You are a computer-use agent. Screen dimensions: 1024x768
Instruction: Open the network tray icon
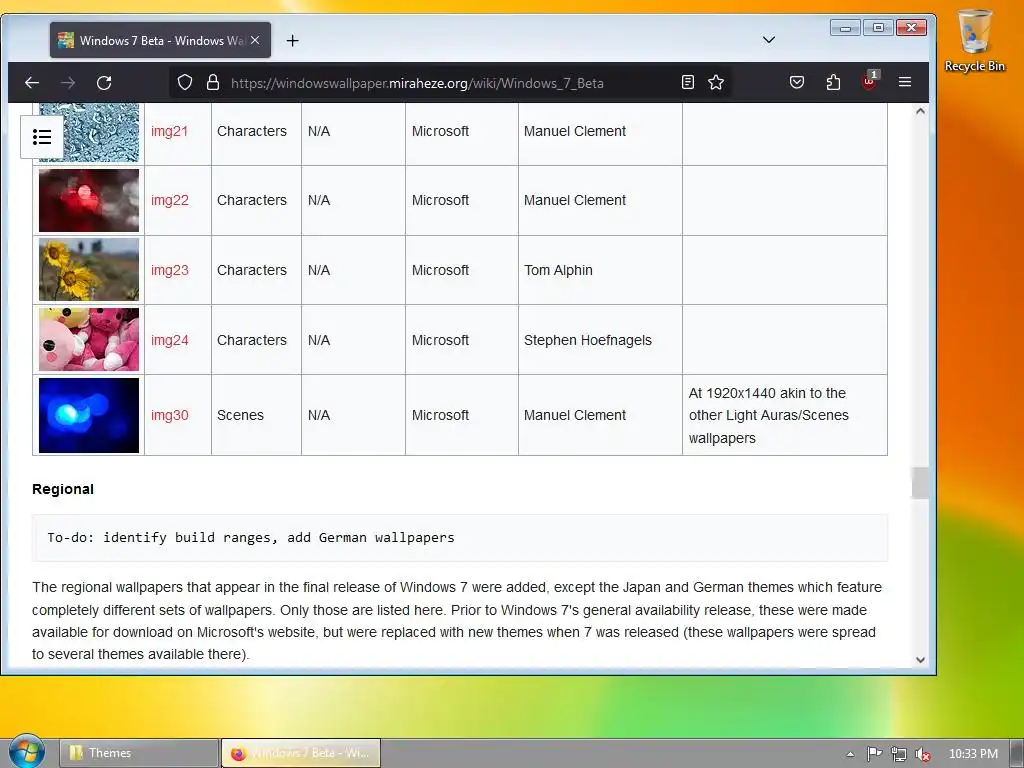(899, 754)
